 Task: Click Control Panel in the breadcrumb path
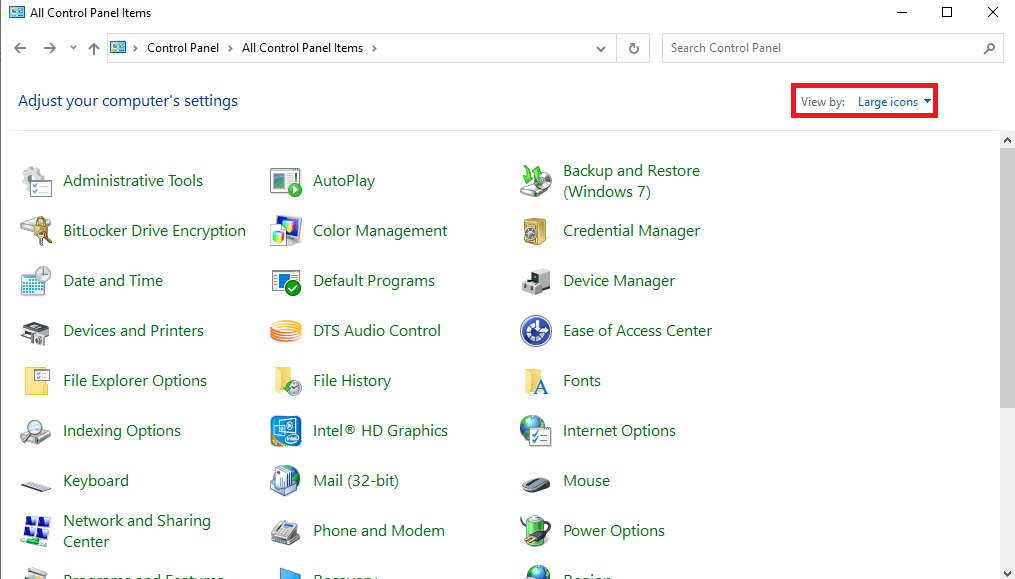click(183, 48)
